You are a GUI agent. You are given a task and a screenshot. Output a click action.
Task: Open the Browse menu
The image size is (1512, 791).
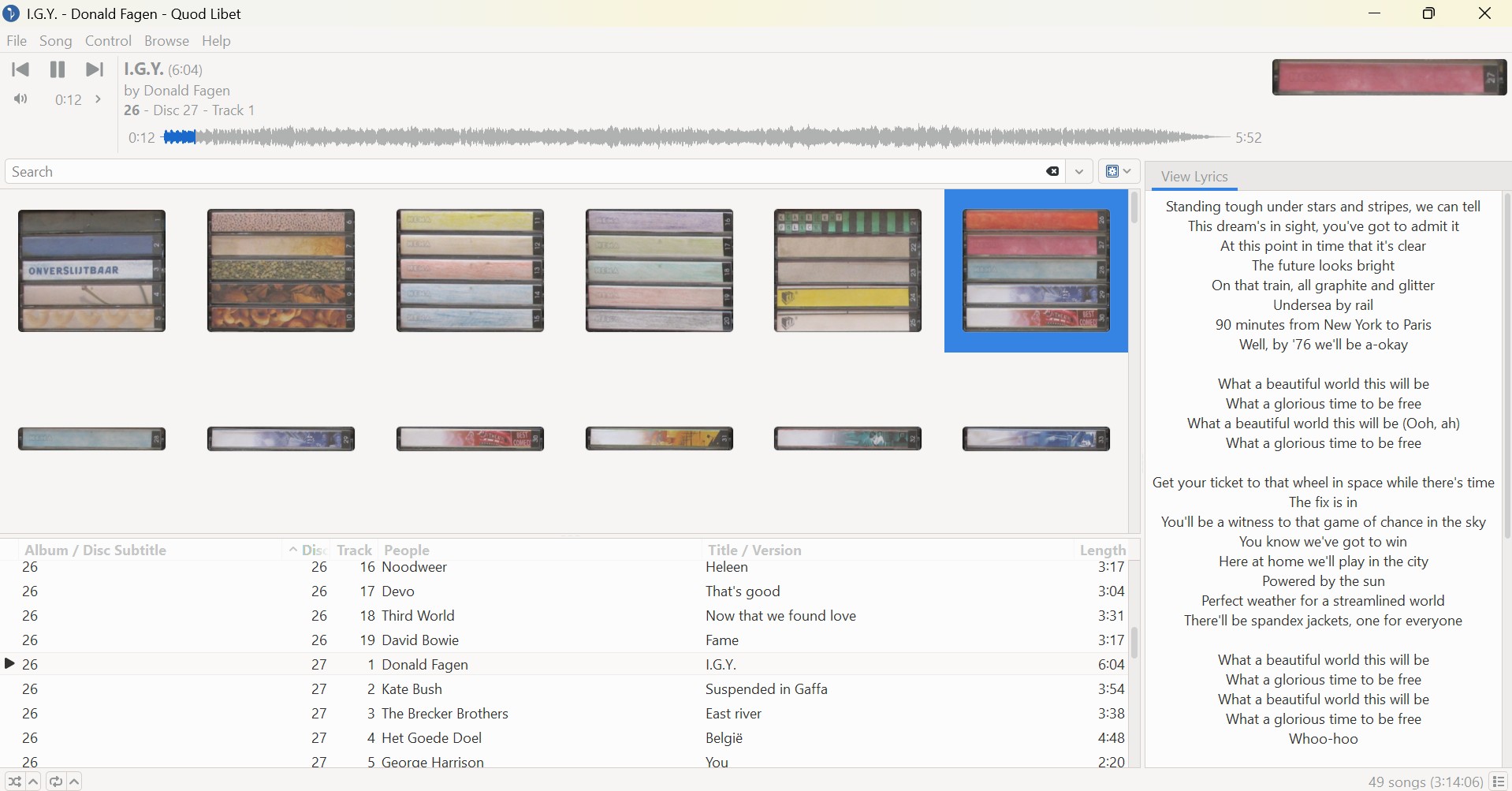(166, 41)
